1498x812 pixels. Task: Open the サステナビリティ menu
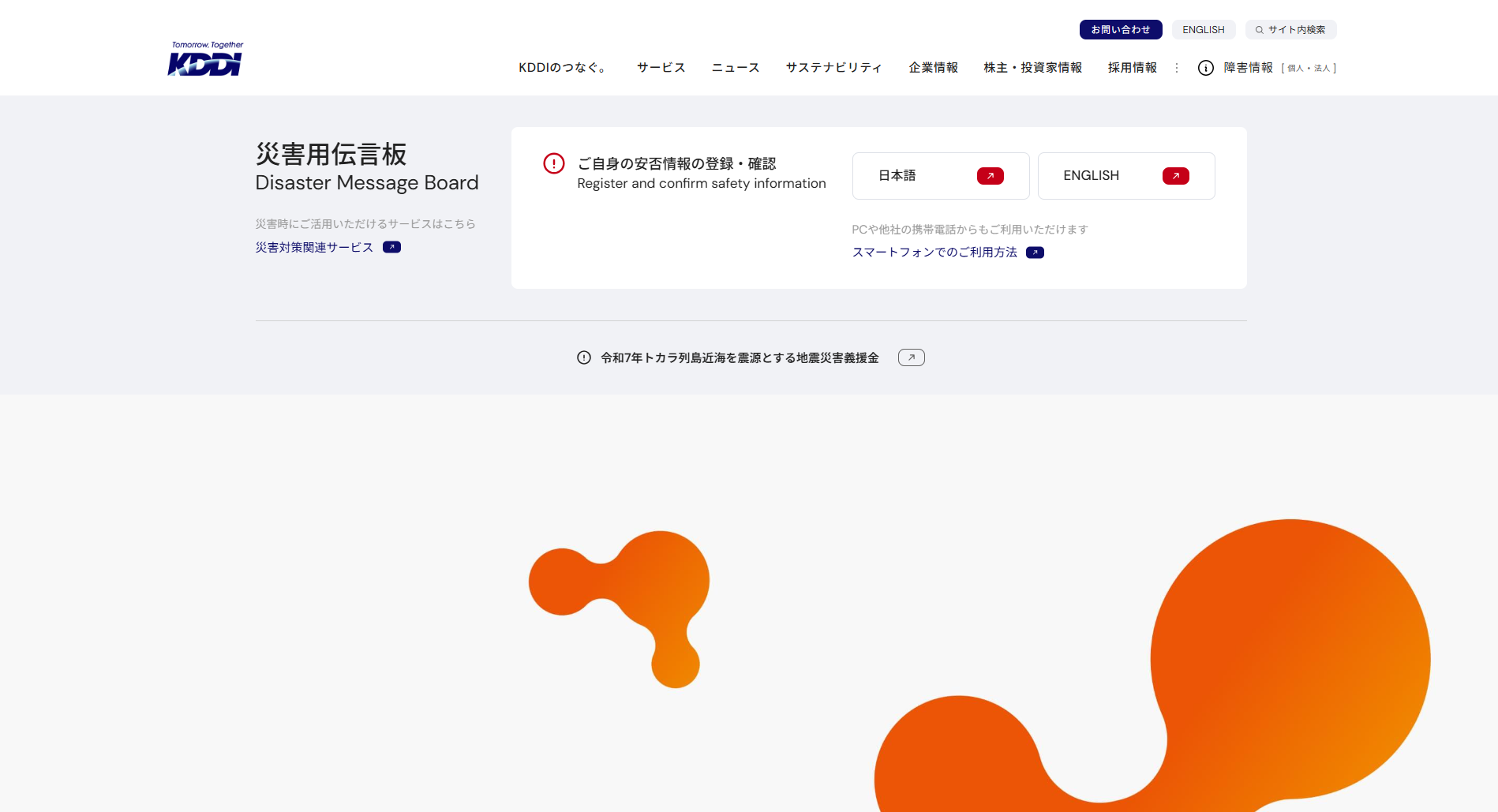click(x=833, y=68)
